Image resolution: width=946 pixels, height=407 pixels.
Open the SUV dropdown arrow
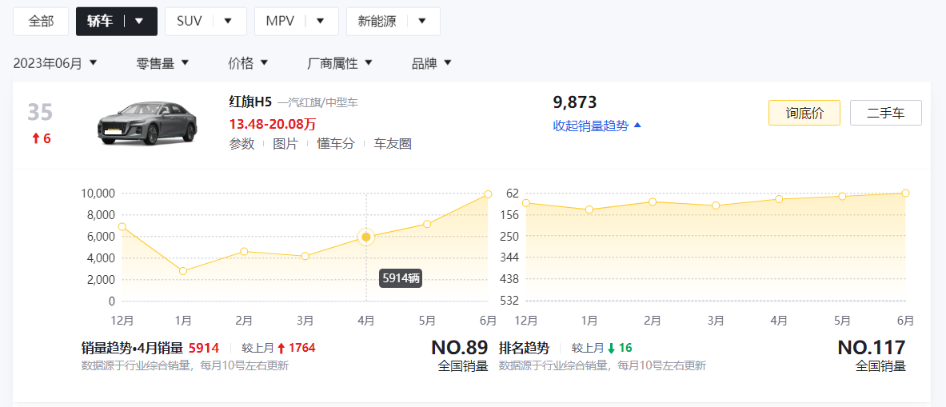[227, 21]
